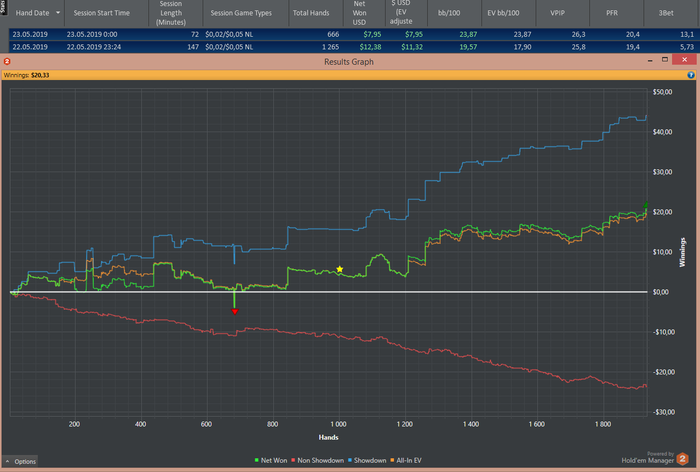Click the 147 minutes session length cell
Screen dimensions: 700x472
tap(193, 47)
